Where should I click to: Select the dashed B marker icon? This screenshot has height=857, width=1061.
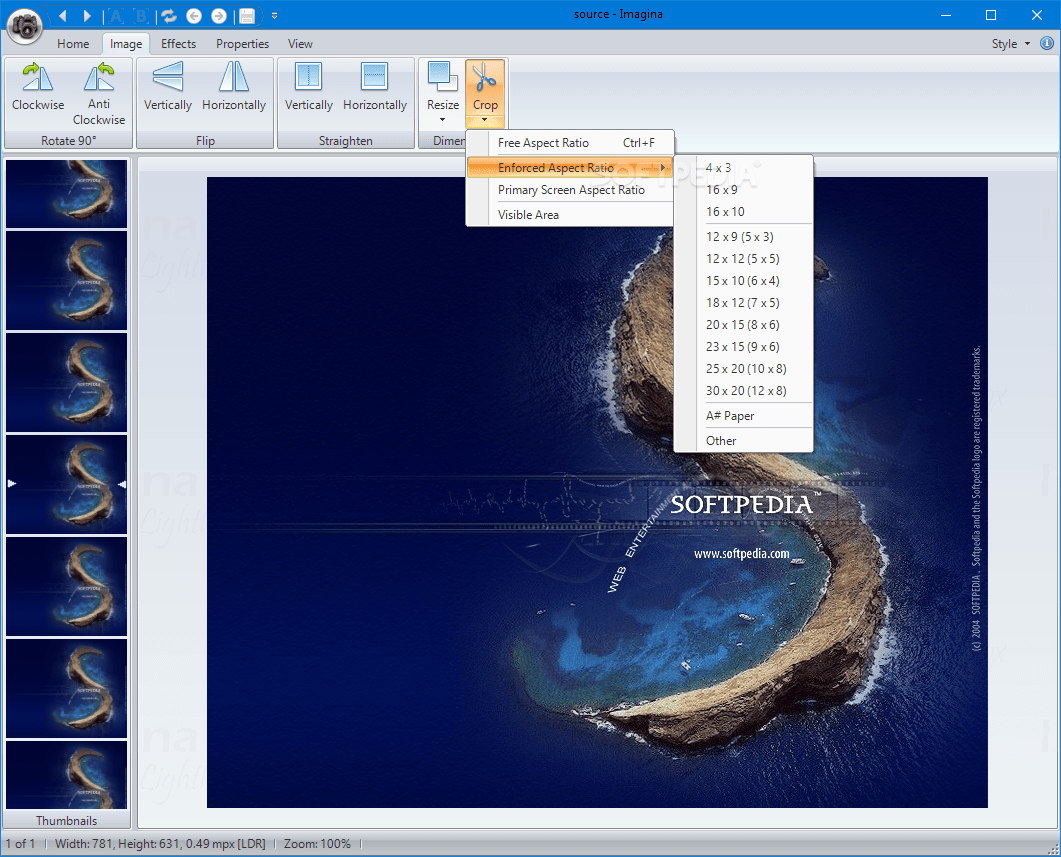point(142,16)
